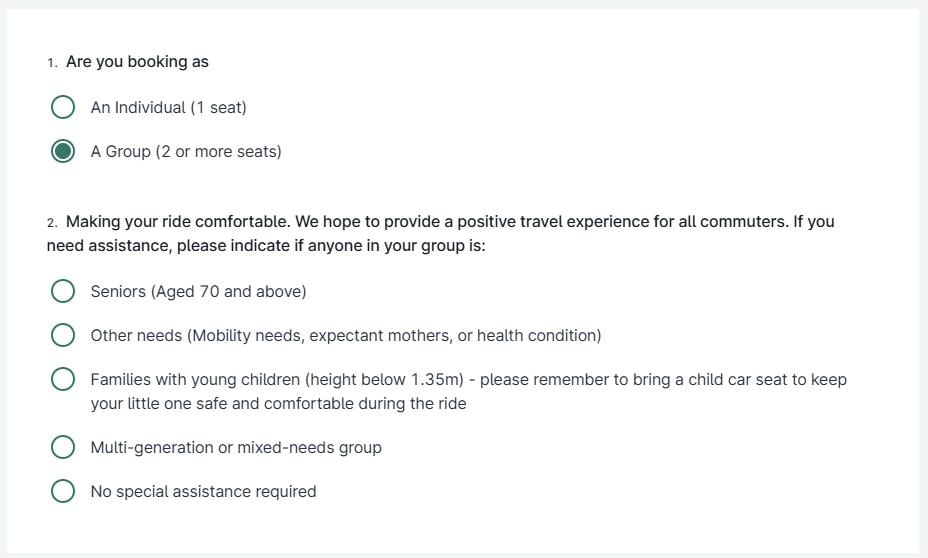Choose the Seniors radio button circle
This screenshot has height=558, width=928.
tap(63, 291)
